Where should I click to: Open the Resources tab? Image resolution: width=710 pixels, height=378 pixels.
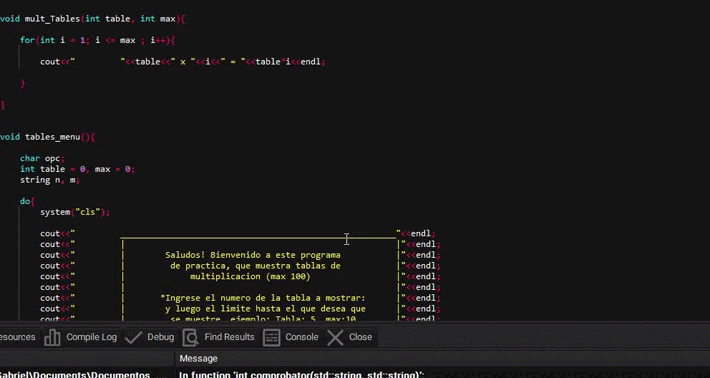(17, 337)
